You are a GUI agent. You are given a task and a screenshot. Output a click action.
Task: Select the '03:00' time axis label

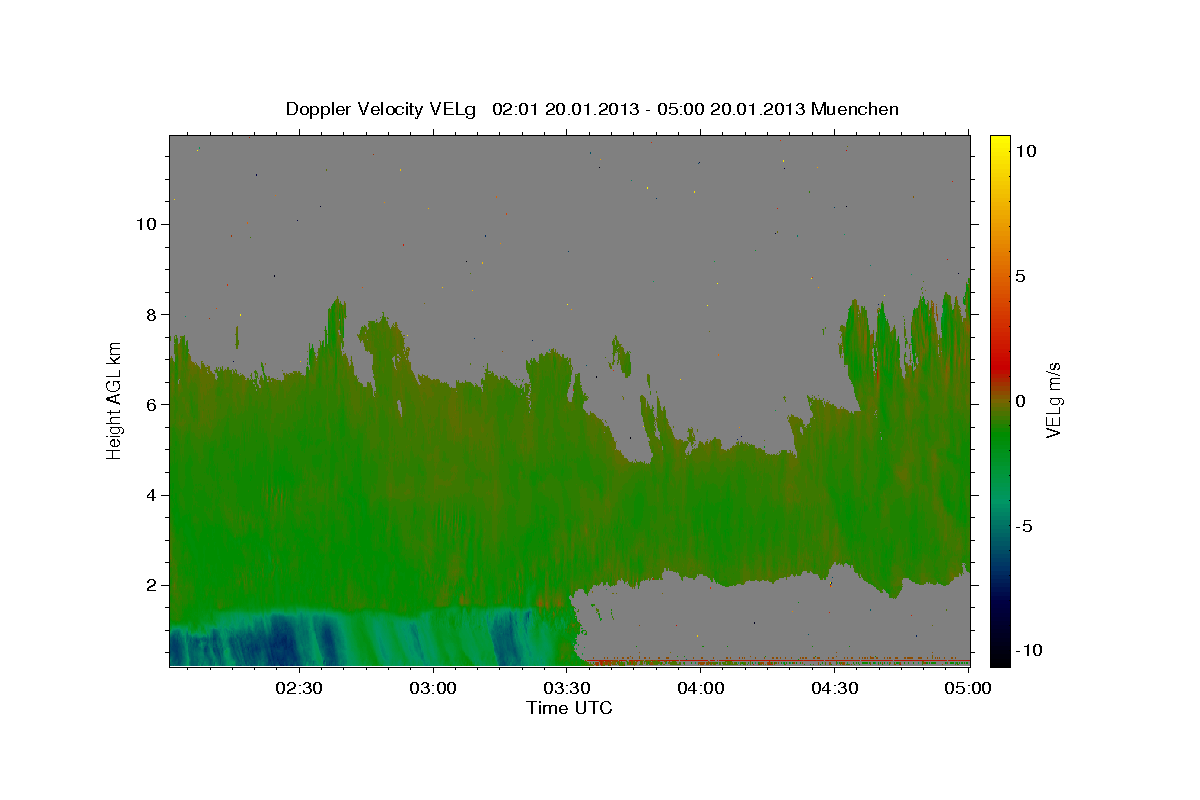click(x=434, y=688)
